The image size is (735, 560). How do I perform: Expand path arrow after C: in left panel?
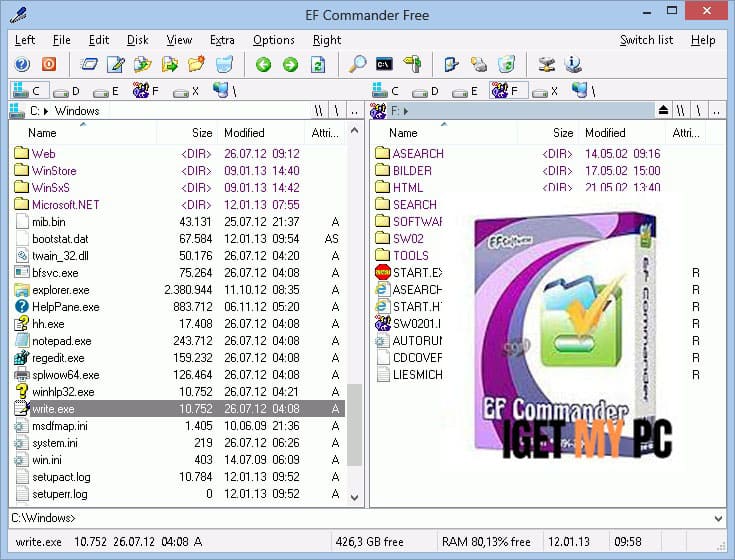tap(46, 111)
